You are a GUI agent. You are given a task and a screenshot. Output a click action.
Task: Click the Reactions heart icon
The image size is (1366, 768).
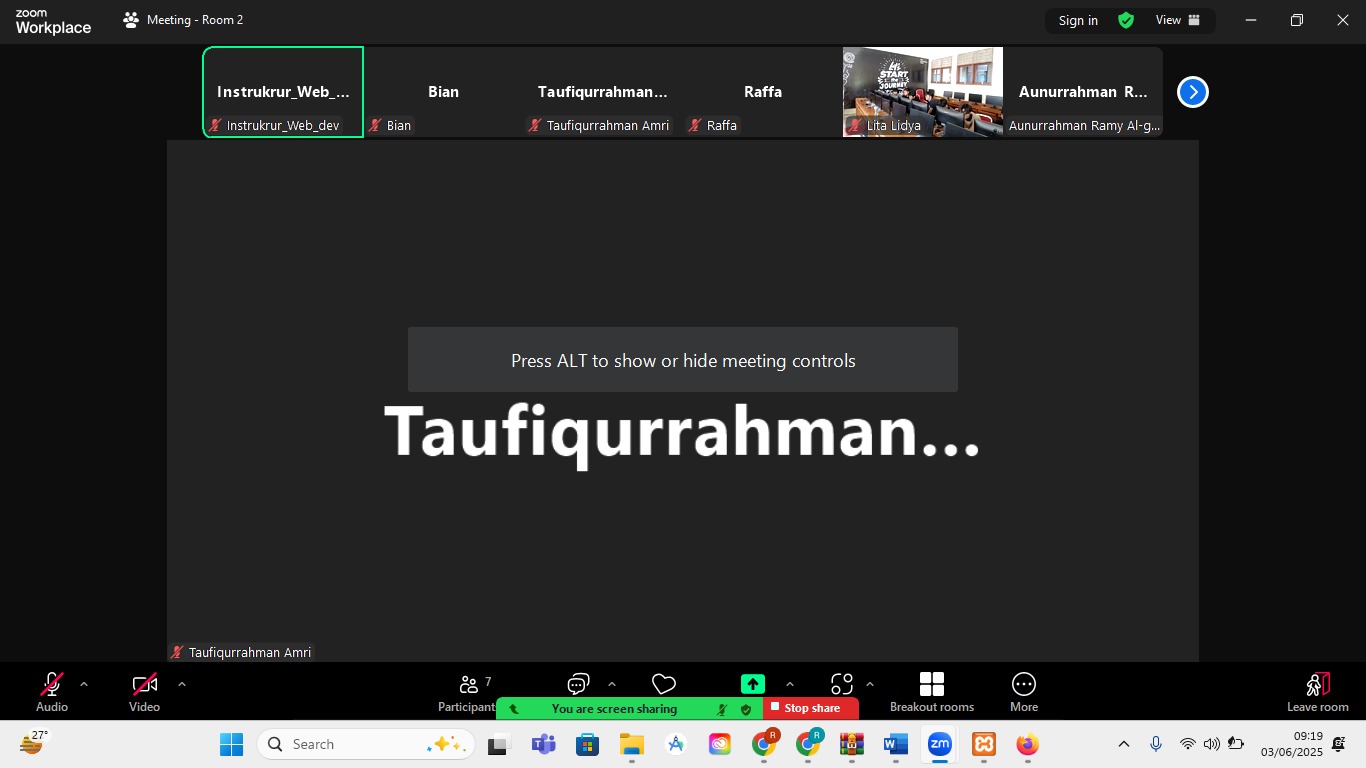pyautogui.click(x=664, y=684)
